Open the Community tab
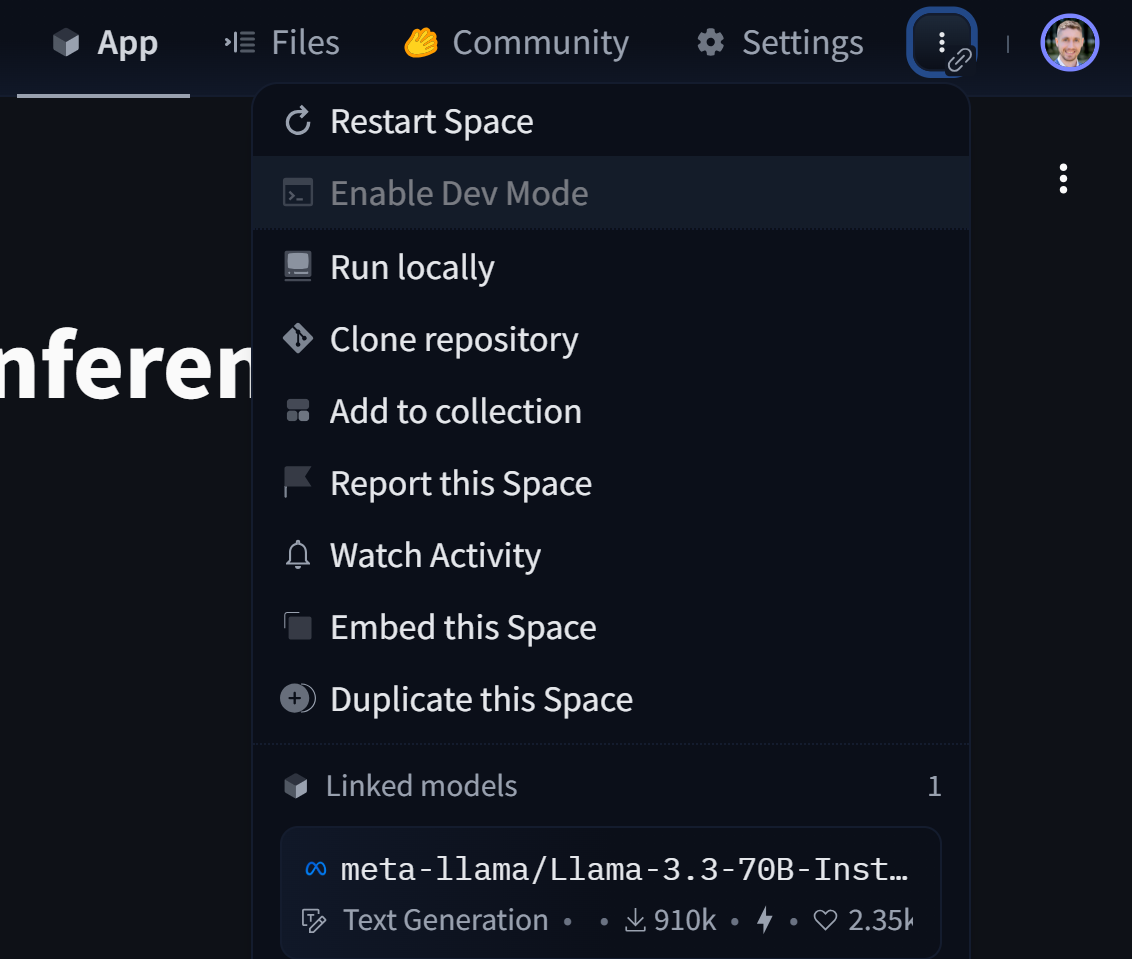1132x959 pixels. coord(516,43)
